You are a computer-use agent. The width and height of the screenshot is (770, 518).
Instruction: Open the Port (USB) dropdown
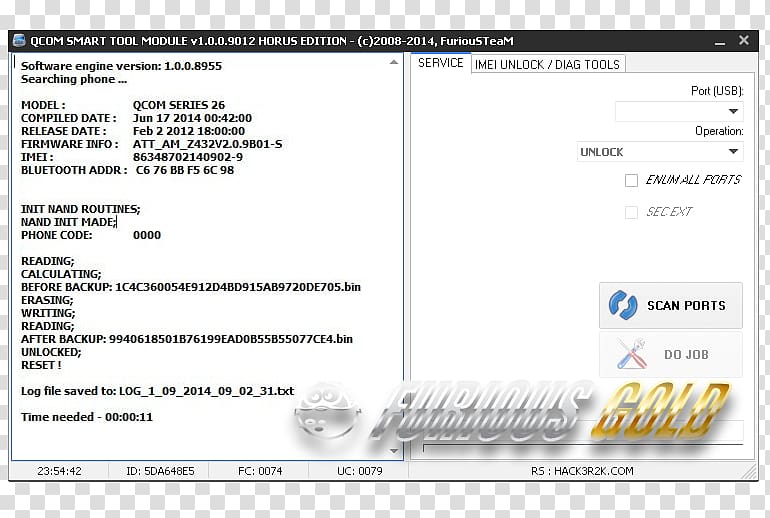pos(679,111)
